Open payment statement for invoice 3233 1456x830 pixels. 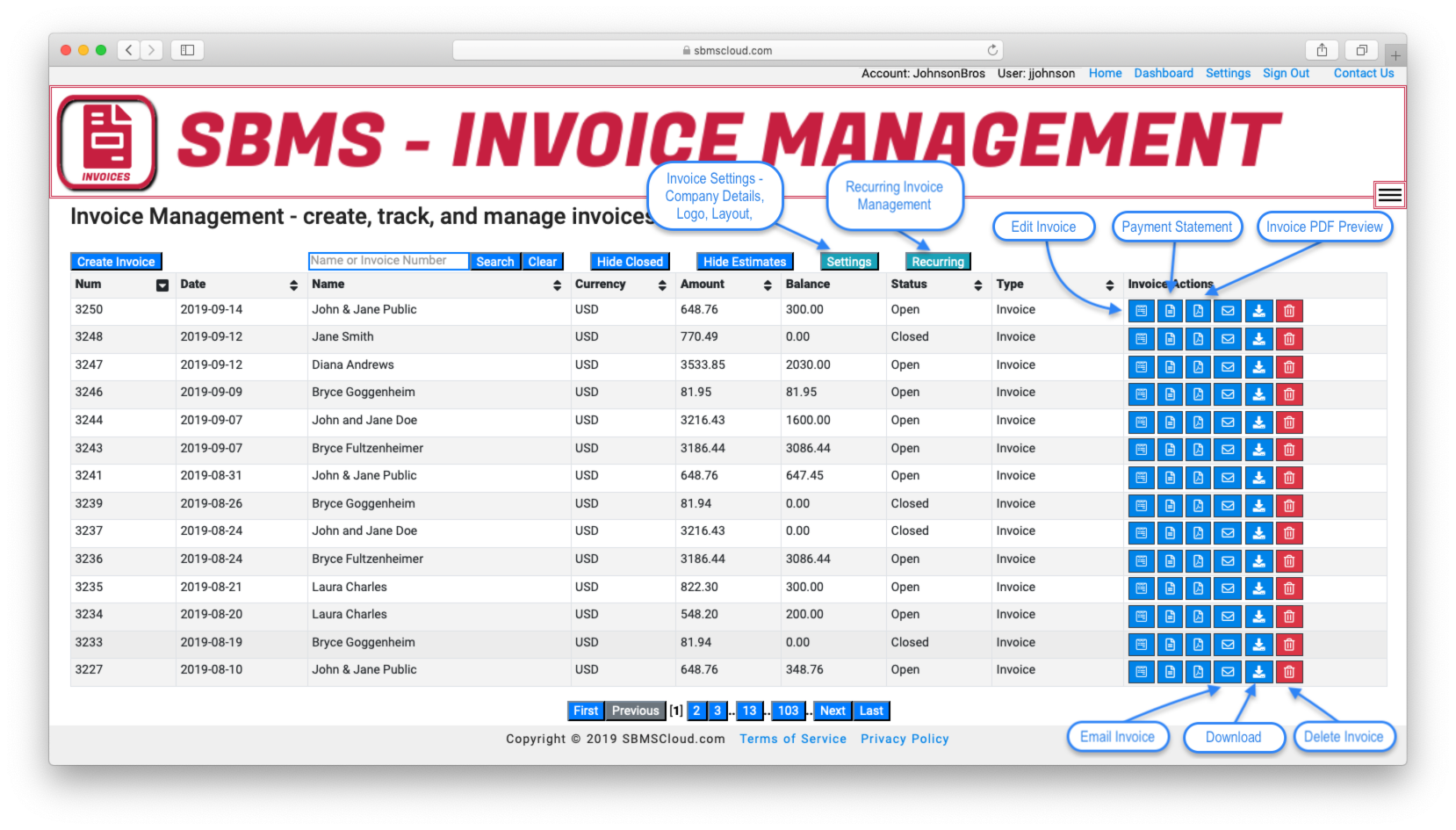(x=1170, y=645)
